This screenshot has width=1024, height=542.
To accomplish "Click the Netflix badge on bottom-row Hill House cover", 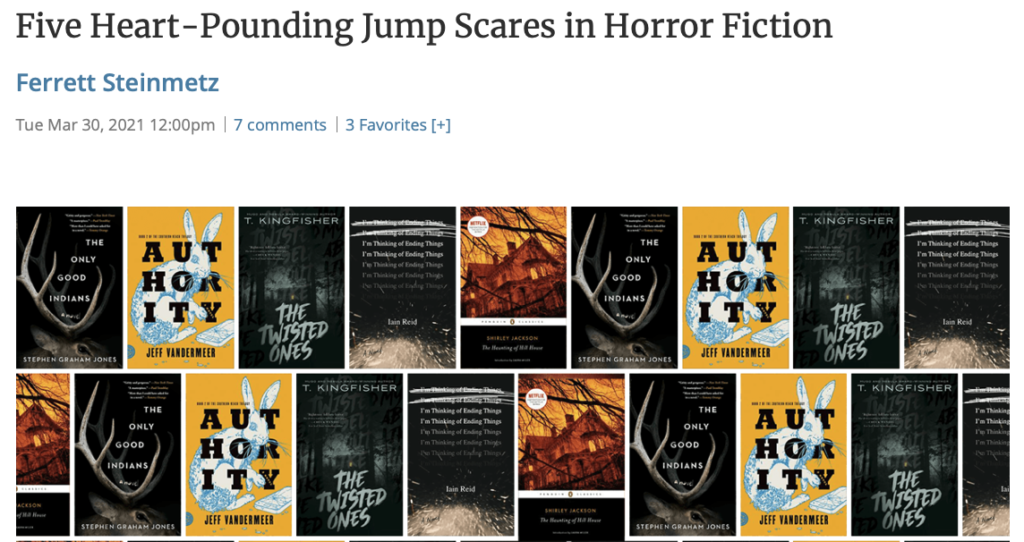I will pyautogui.click(x=537, y=396).
